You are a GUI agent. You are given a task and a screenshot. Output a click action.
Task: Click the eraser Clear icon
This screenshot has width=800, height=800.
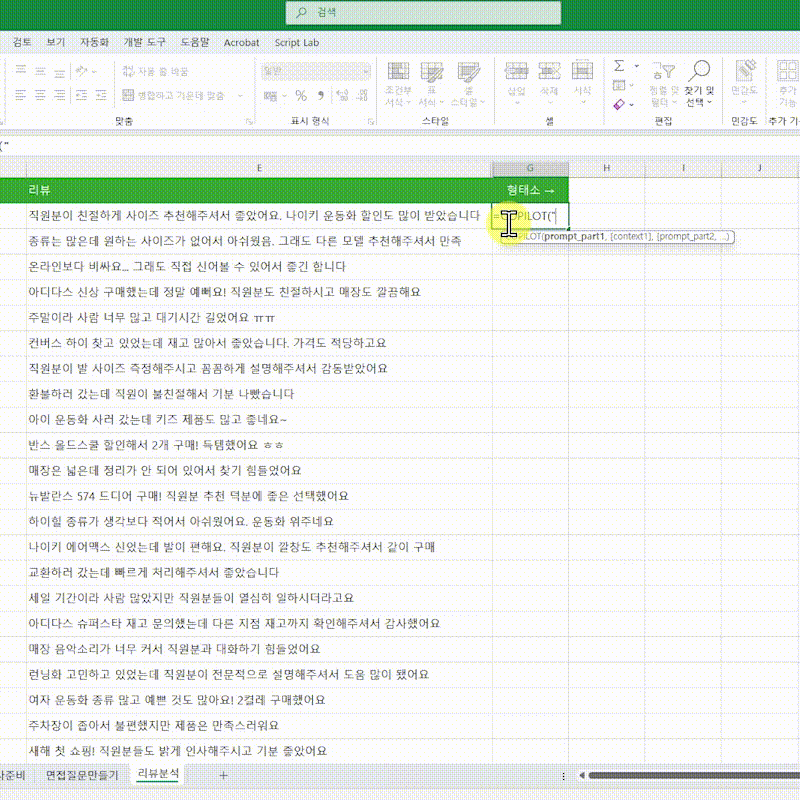pyautogui.click(x=619, y=104)
